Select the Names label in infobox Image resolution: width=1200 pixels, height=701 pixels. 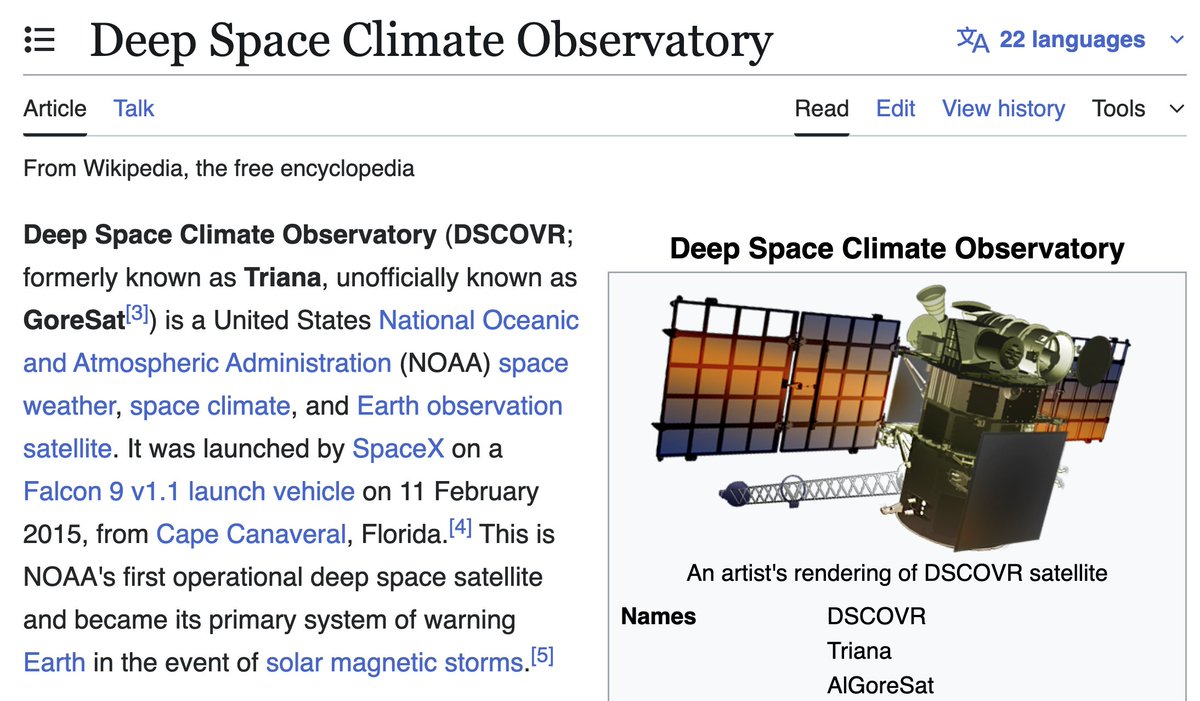pos(658,616)
